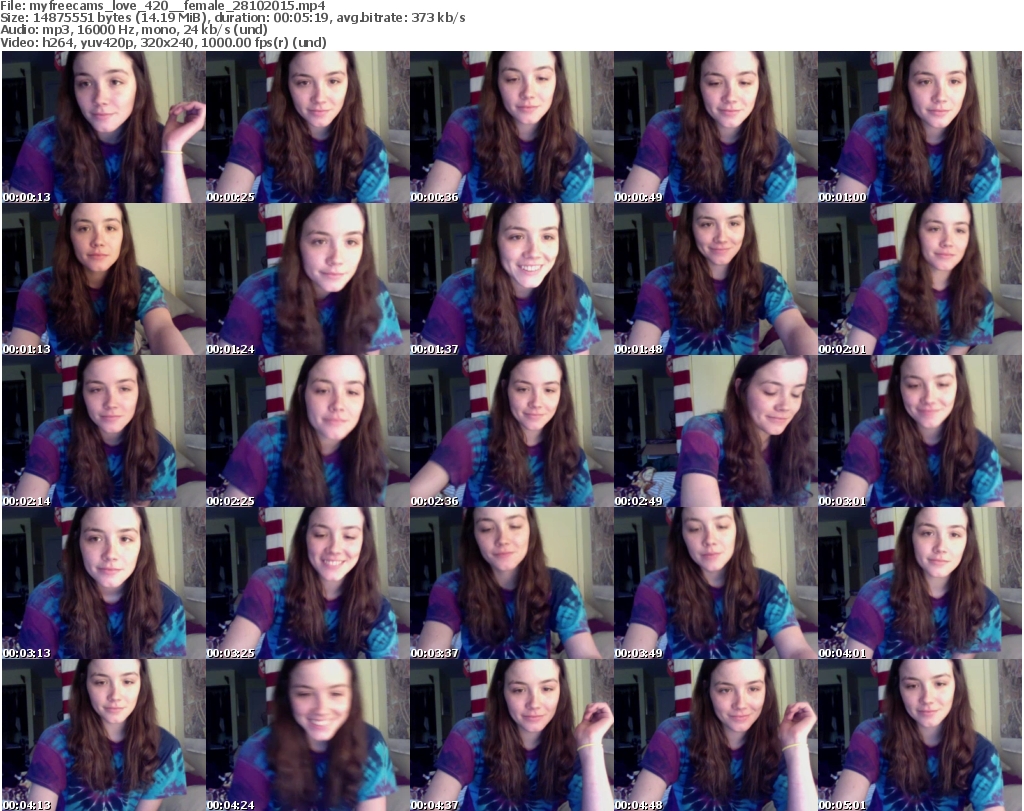The image size is (1024, 811).
Task: Click the thumbnail stamped 00:05:01
Action: point(920,735)
